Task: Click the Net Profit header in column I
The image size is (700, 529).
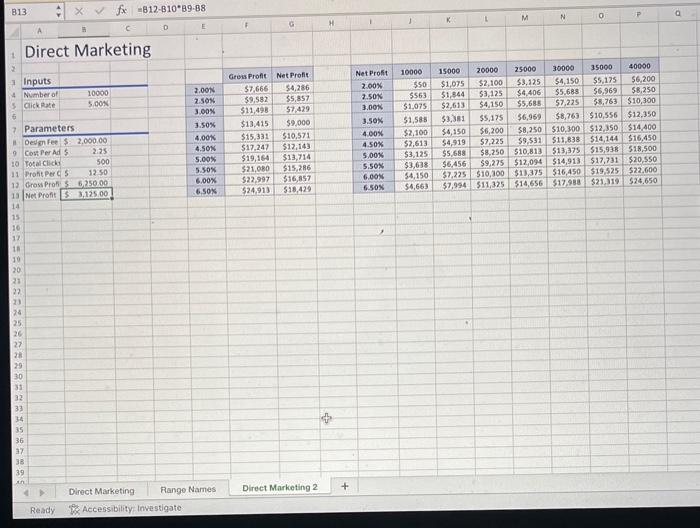Action: [371, 73]
